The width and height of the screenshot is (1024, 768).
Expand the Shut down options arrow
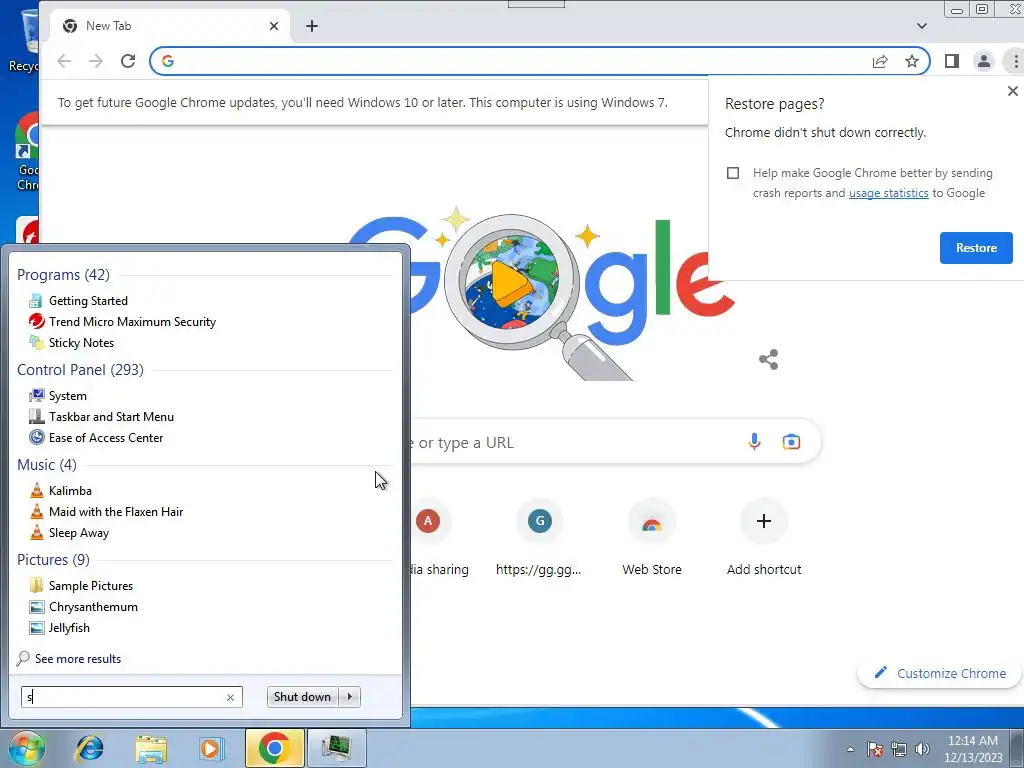[x=350, y=697]
